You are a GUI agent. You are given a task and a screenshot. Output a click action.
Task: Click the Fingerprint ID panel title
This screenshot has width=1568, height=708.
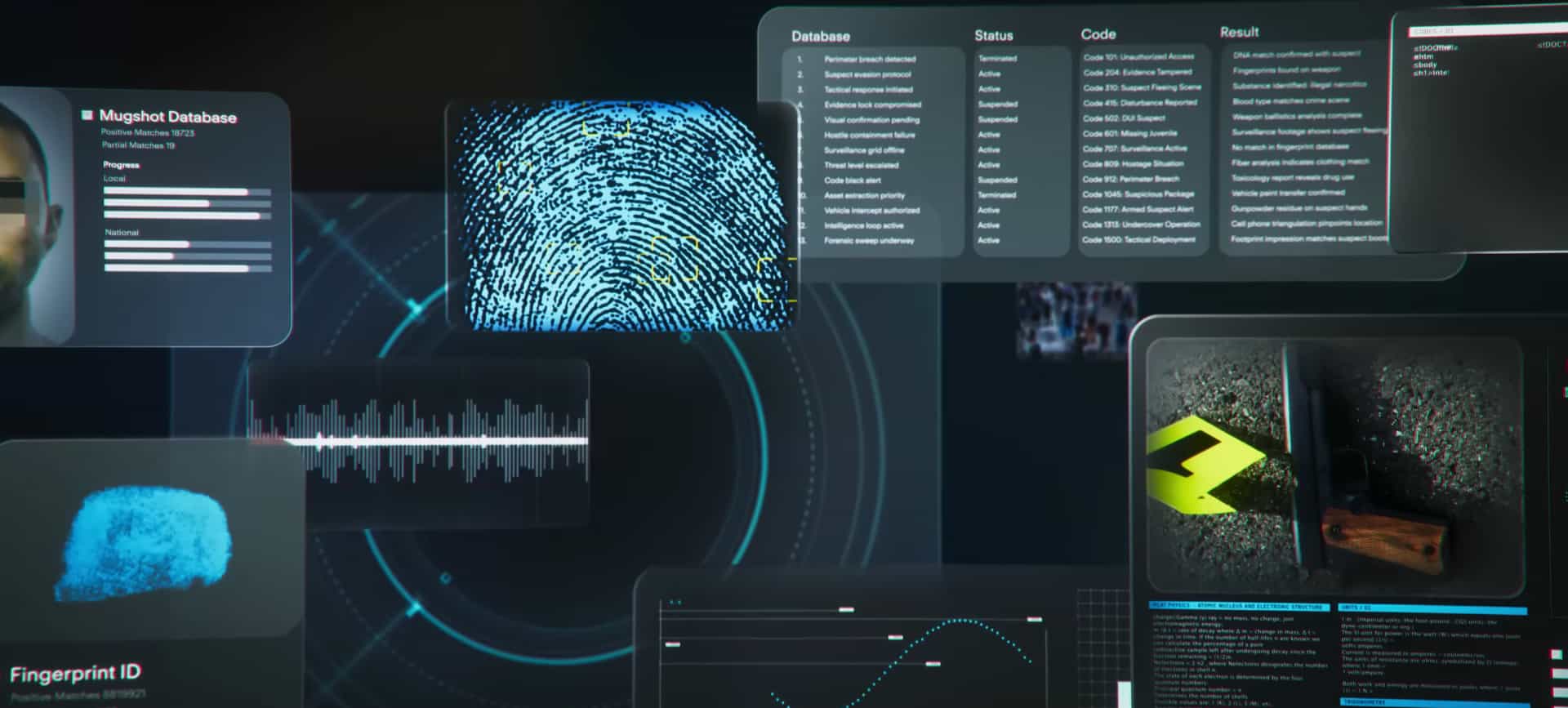pos(75,674)
